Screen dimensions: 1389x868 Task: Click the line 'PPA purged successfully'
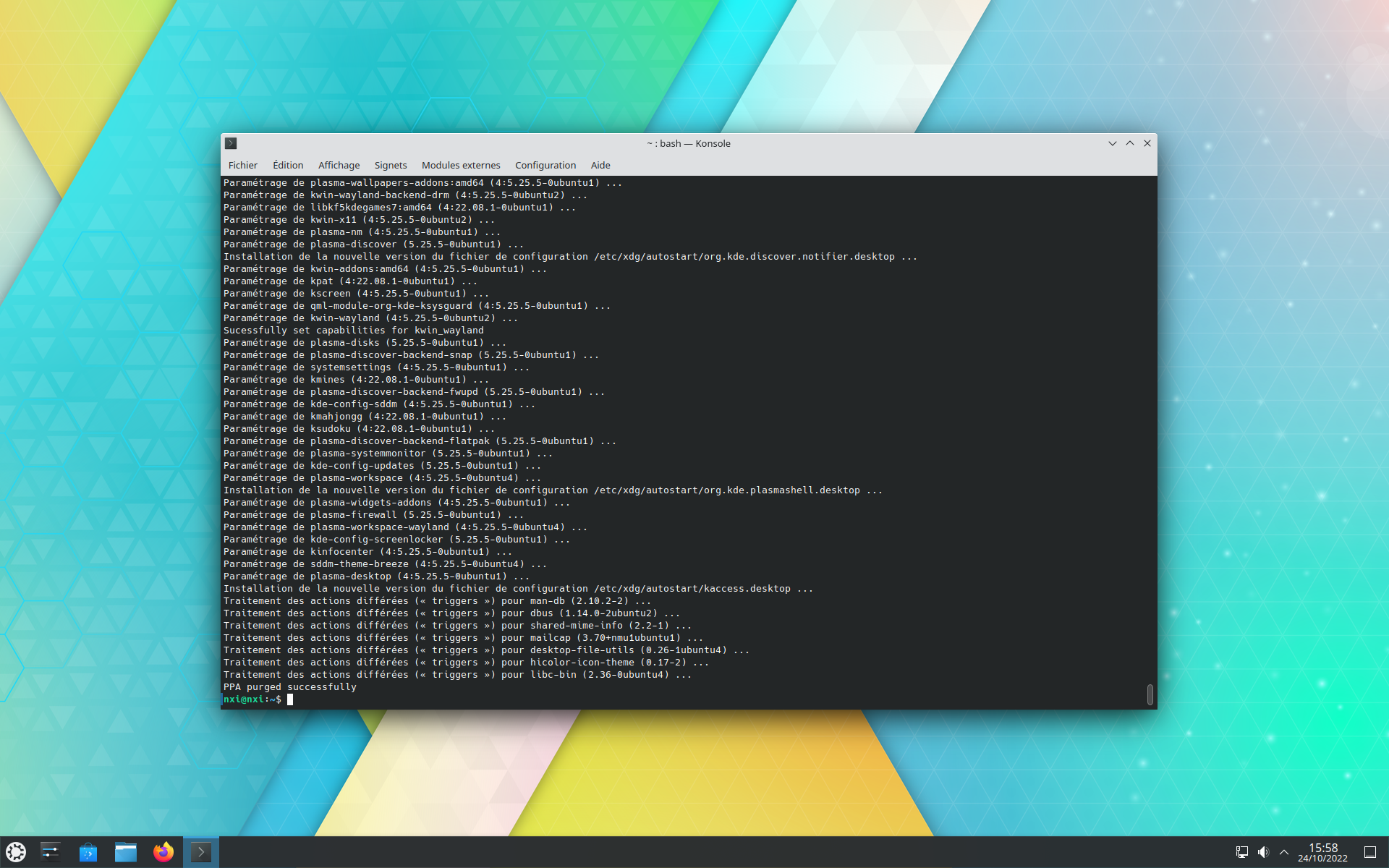pyautogui.click(x=290, y=687)
